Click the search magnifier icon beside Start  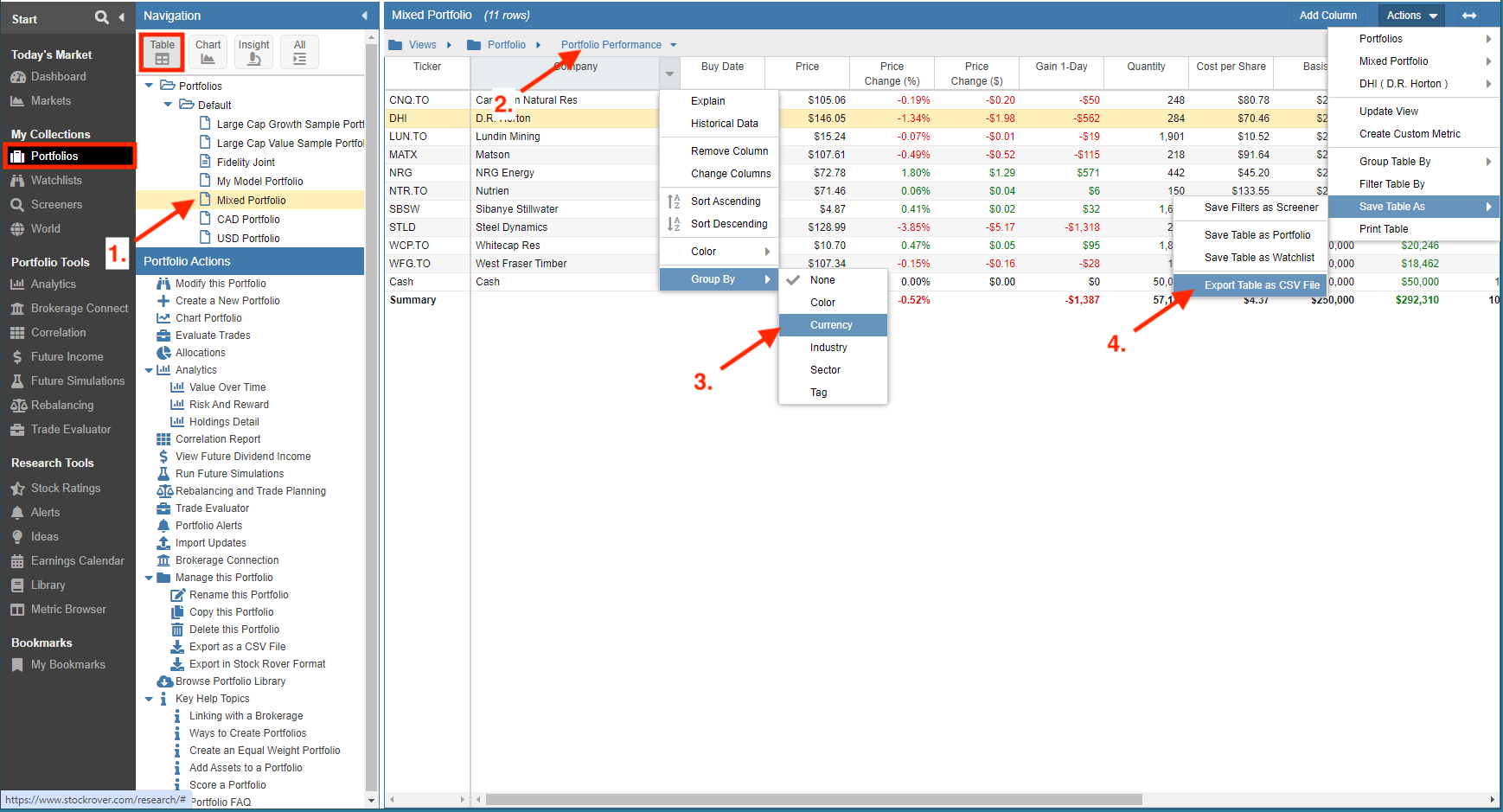pos(102,17)
